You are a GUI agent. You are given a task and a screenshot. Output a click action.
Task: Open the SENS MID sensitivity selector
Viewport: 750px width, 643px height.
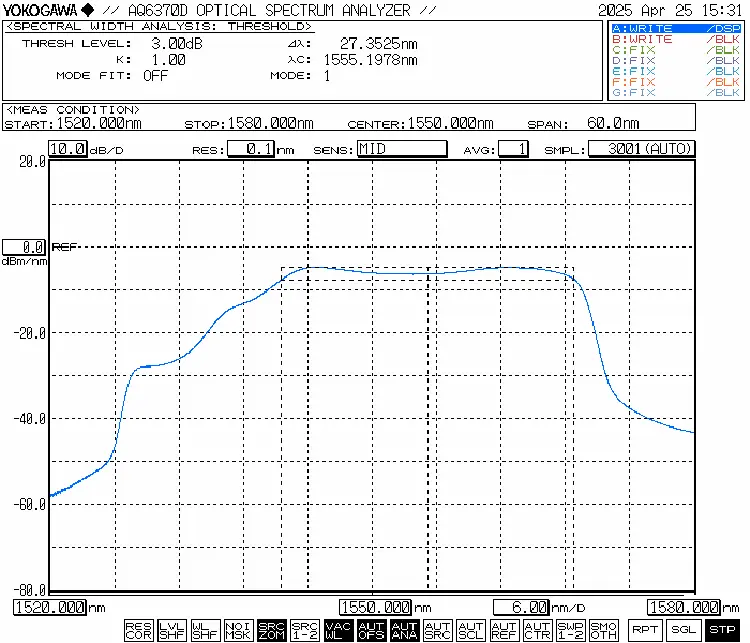tap(402, 149)
